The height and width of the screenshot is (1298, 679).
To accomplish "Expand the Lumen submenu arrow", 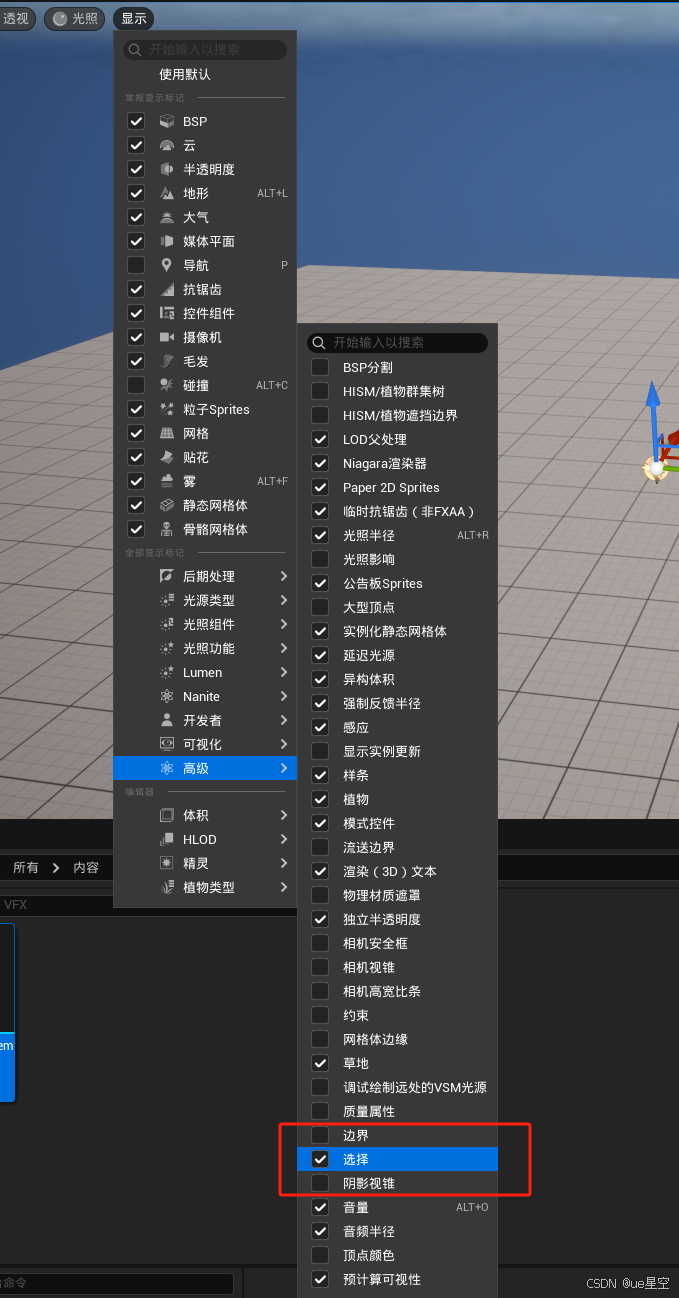I will click(x=284, y=672).
